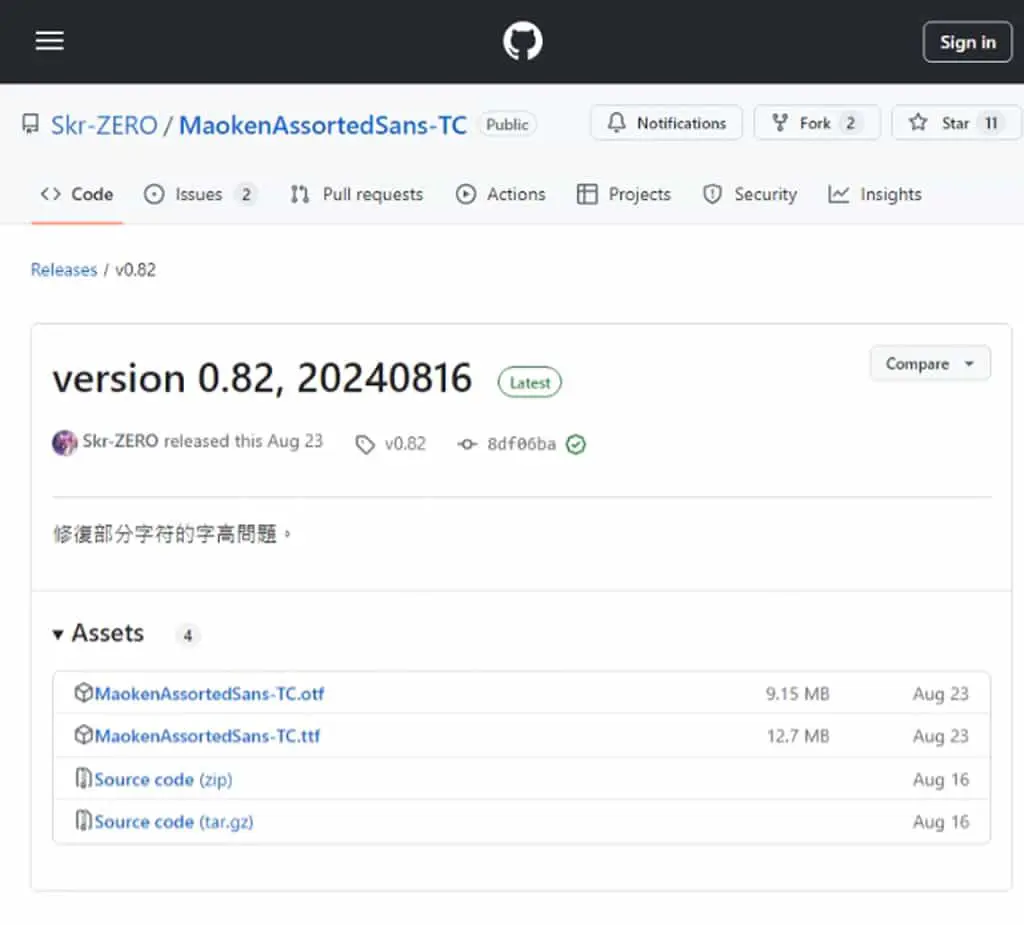Screen dimensions: 1024x925
Task: Click the green verified checkmark icon
Action: point(575,444)
